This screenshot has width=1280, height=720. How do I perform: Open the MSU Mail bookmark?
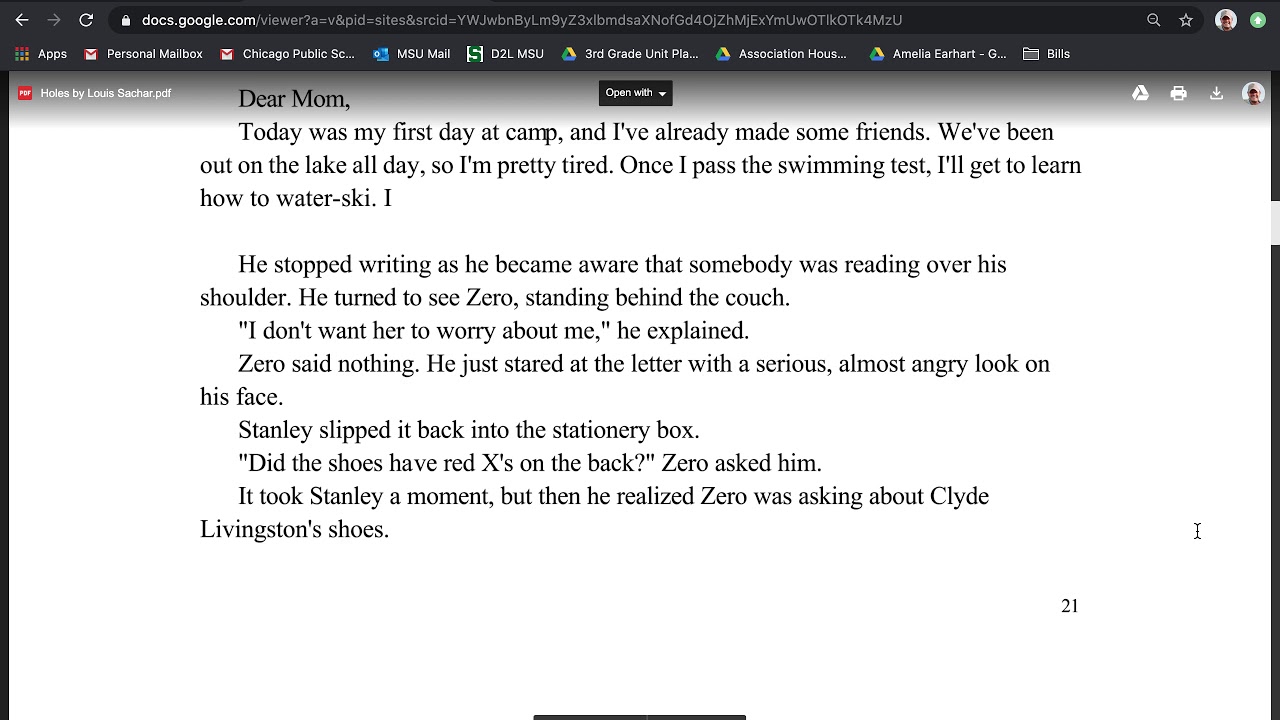pyautogui.click(x=411, y=54)
